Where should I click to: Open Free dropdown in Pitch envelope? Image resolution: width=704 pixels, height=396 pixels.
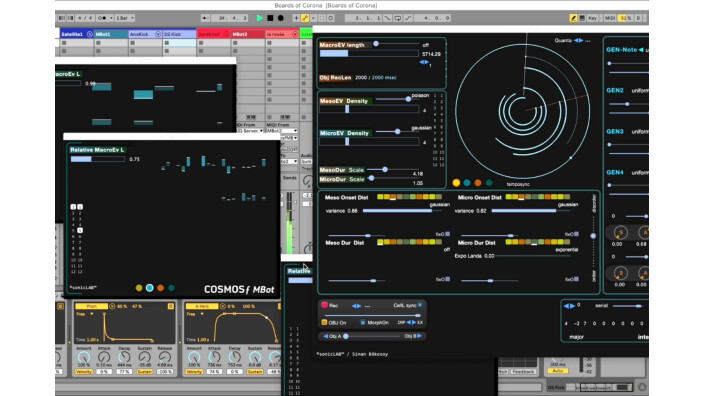tap(85, 314)
